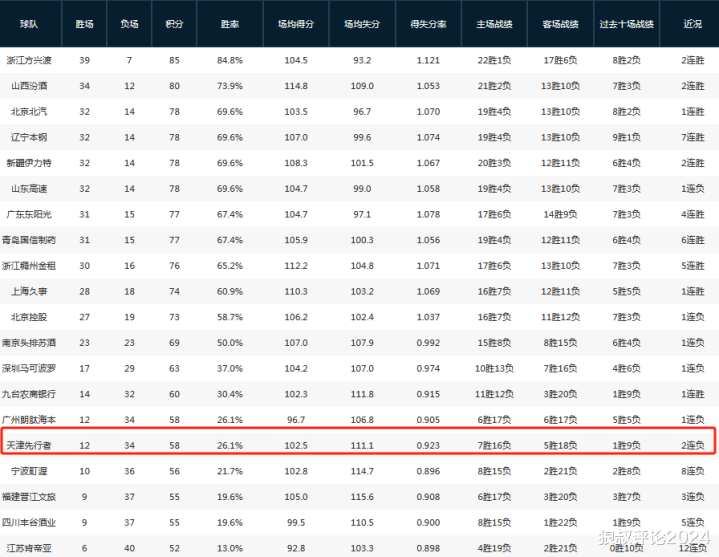Click the 主场战绩 column header
The height and width of the screenshot is (557, 719).
pyautogui.click(x=494, y=24)
